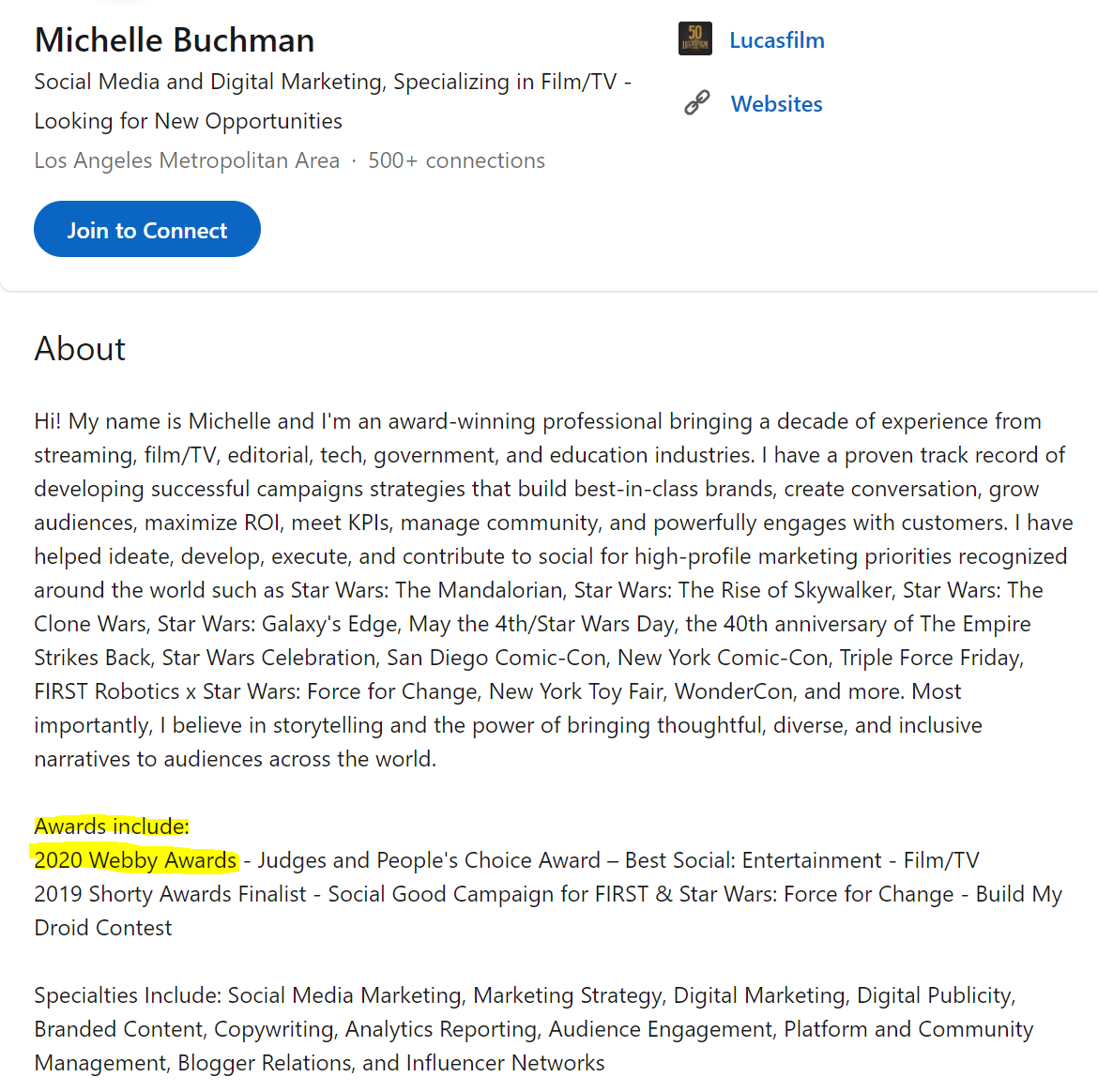Click the Michelle Buchman profile name
Image resolution: width=1098 pixels, height=1092 pixels.
[x=175, y=40]
